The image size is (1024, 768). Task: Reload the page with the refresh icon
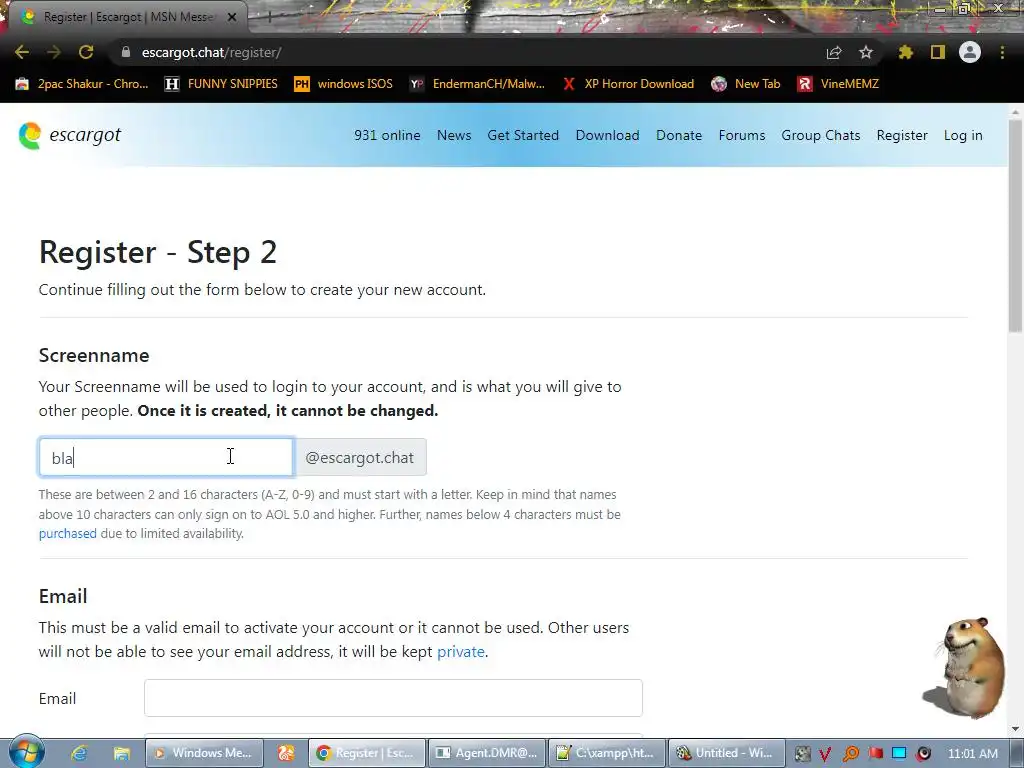(x=86, y=52)
